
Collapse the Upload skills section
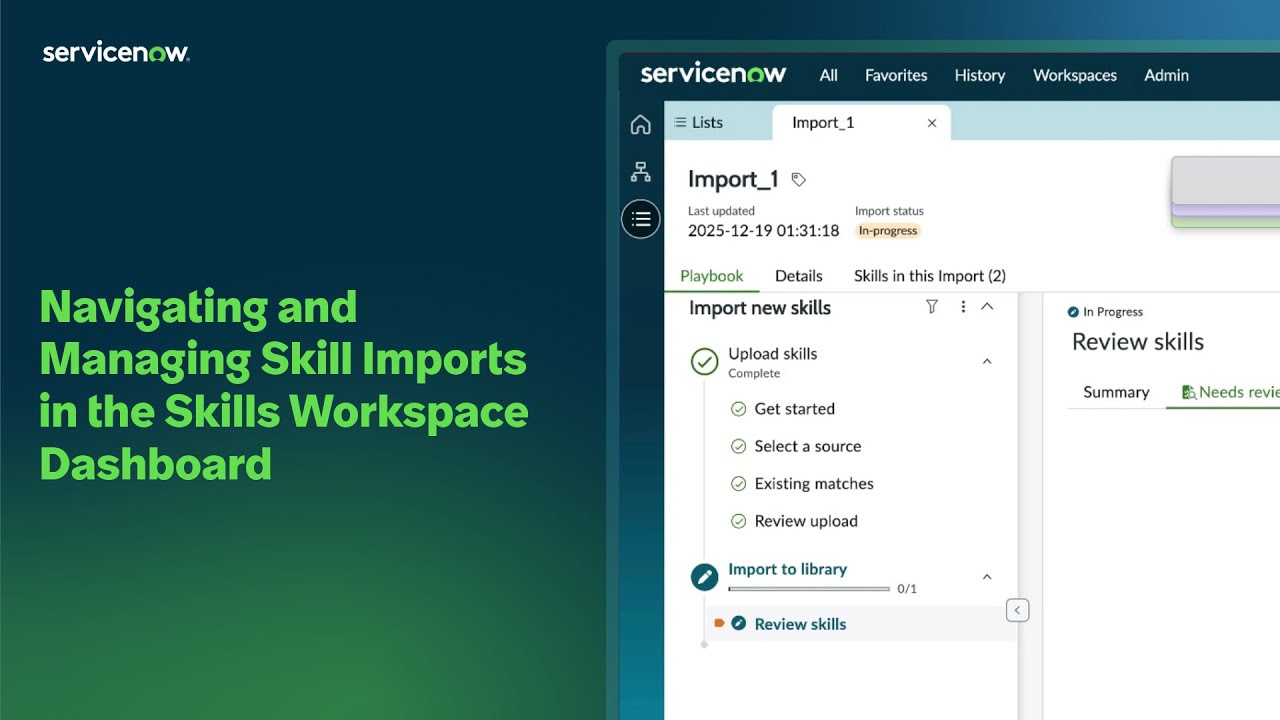tap(987, 361)
